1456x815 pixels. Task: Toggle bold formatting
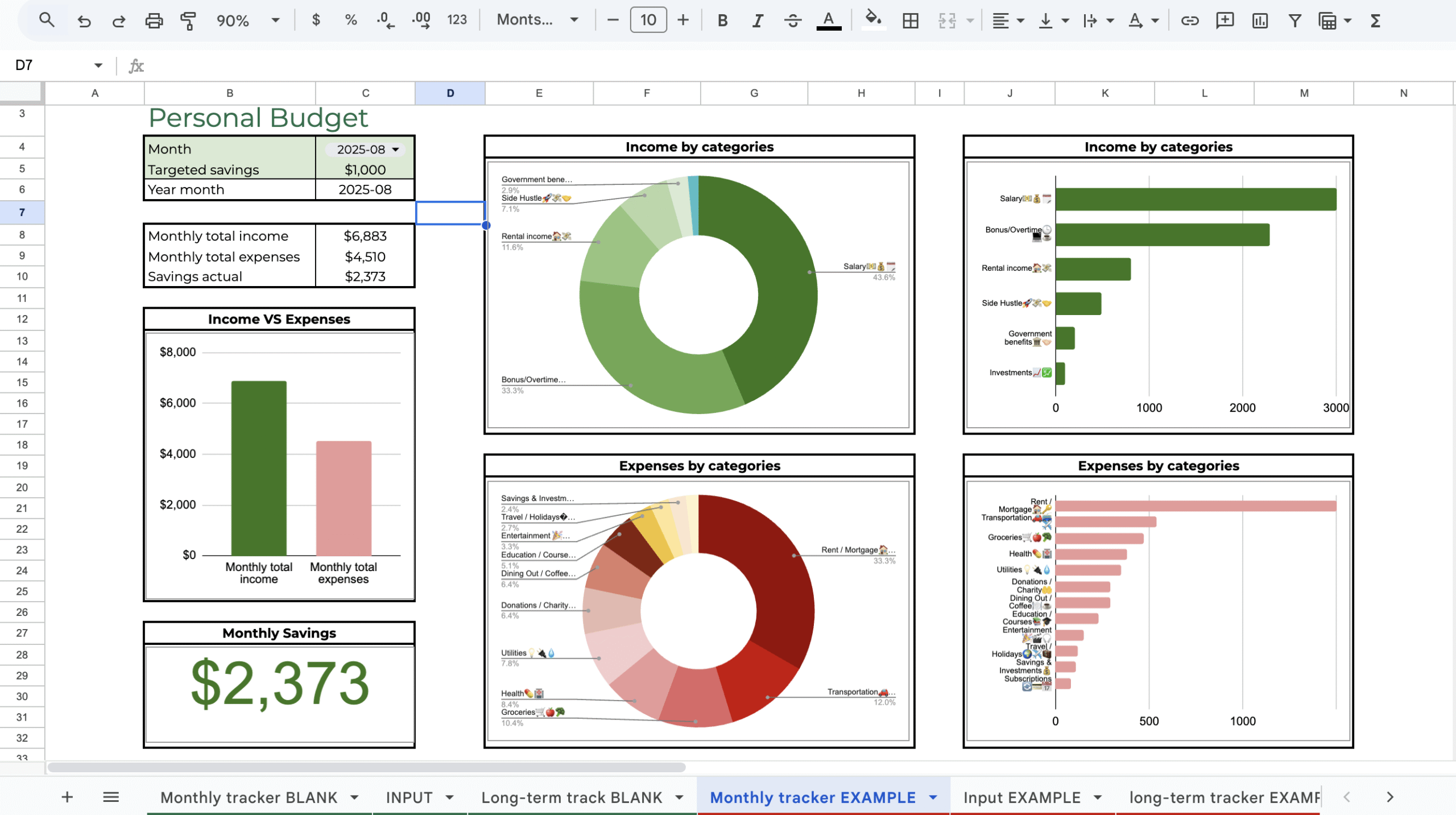coord(722,20)
